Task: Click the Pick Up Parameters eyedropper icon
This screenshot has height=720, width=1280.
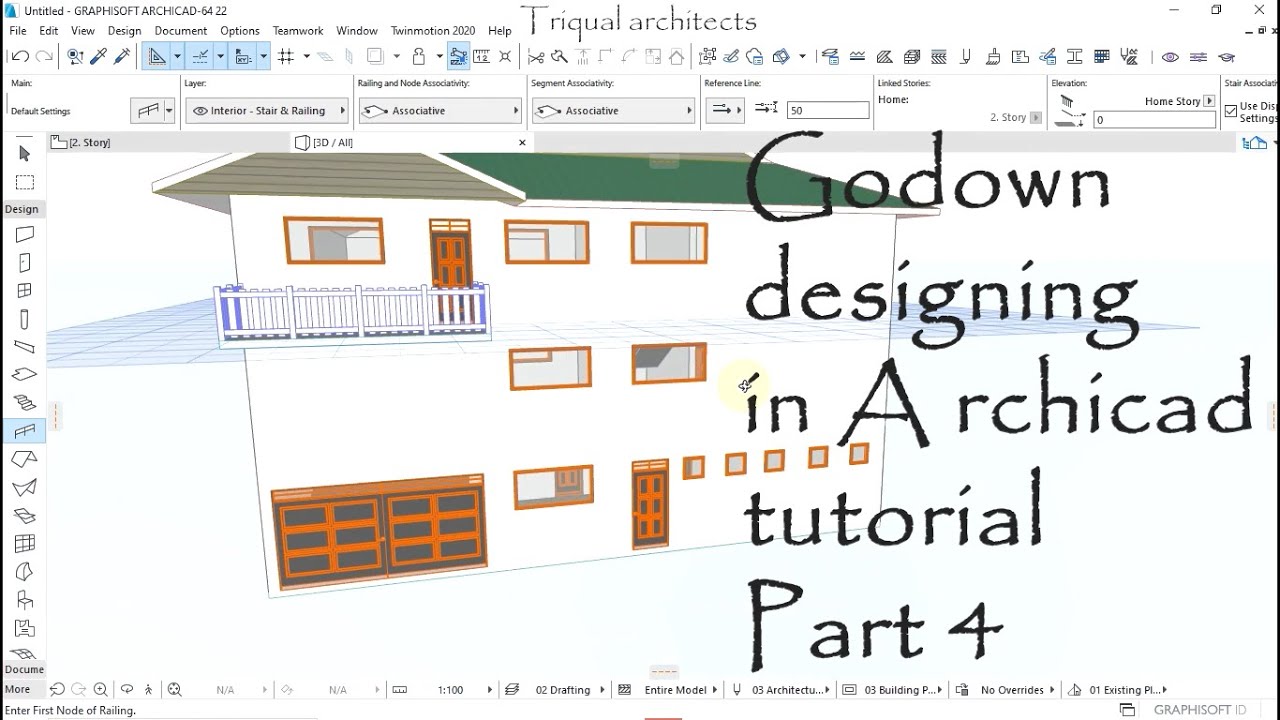Action: [x=98, y=57]
